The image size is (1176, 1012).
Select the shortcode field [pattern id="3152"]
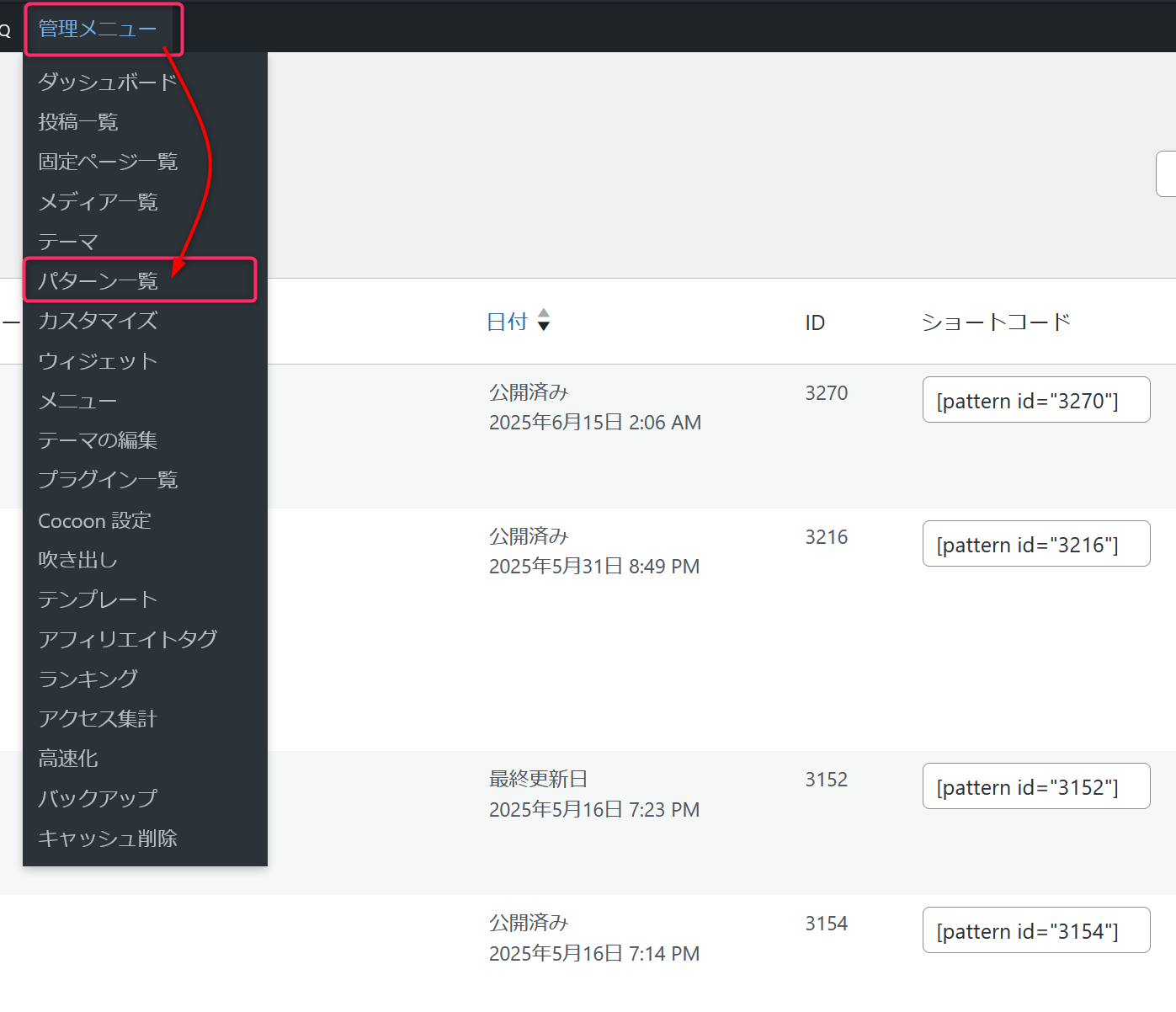(1036, 786)
